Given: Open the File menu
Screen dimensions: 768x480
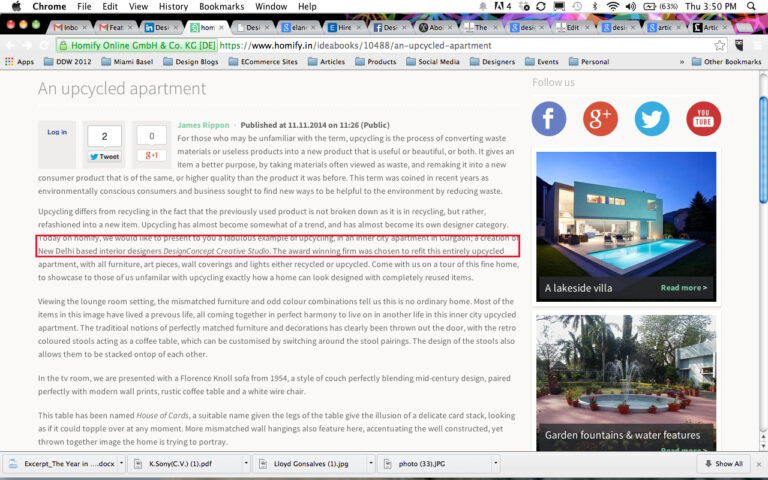Looking at the screenshot, I should click(84, 6).
